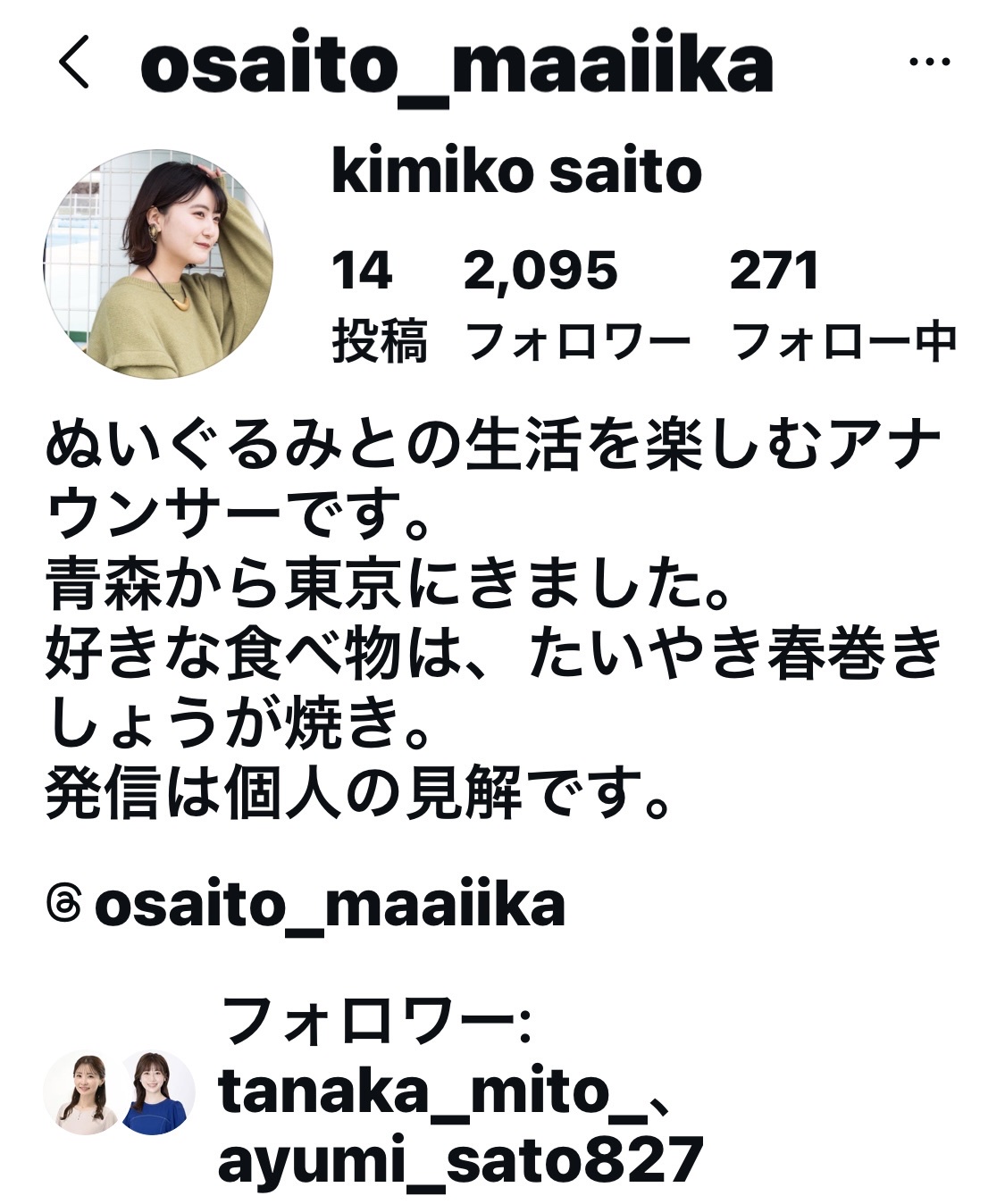Image resolution: width=1005 pixels, height=1204 pixels.
Task: View the 14 posts count
Action: (x=362, y=271)
